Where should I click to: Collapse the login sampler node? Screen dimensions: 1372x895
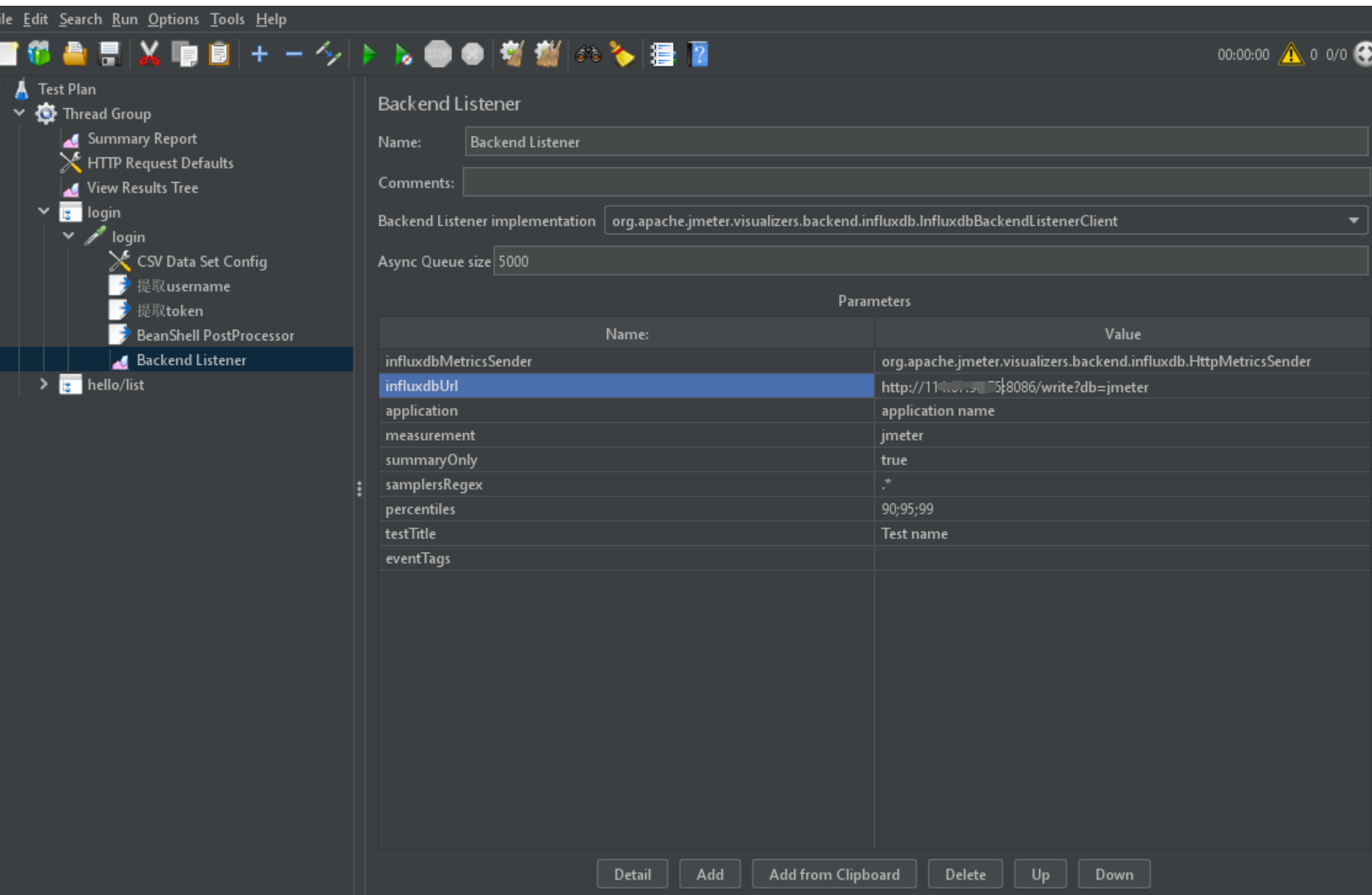coord(69,236)
